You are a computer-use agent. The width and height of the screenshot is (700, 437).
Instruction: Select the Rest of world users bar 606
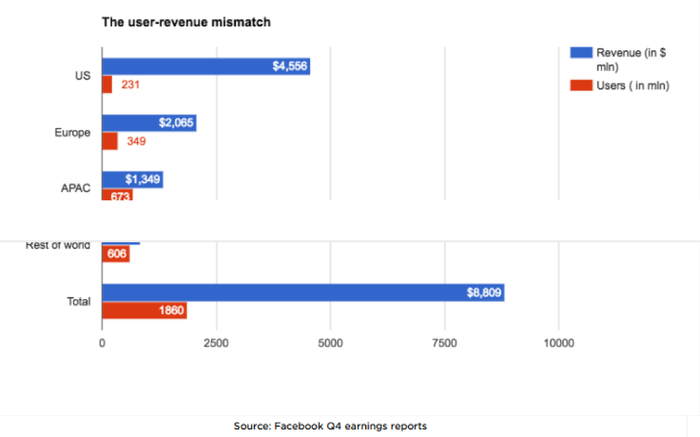(x=116, y=254)
